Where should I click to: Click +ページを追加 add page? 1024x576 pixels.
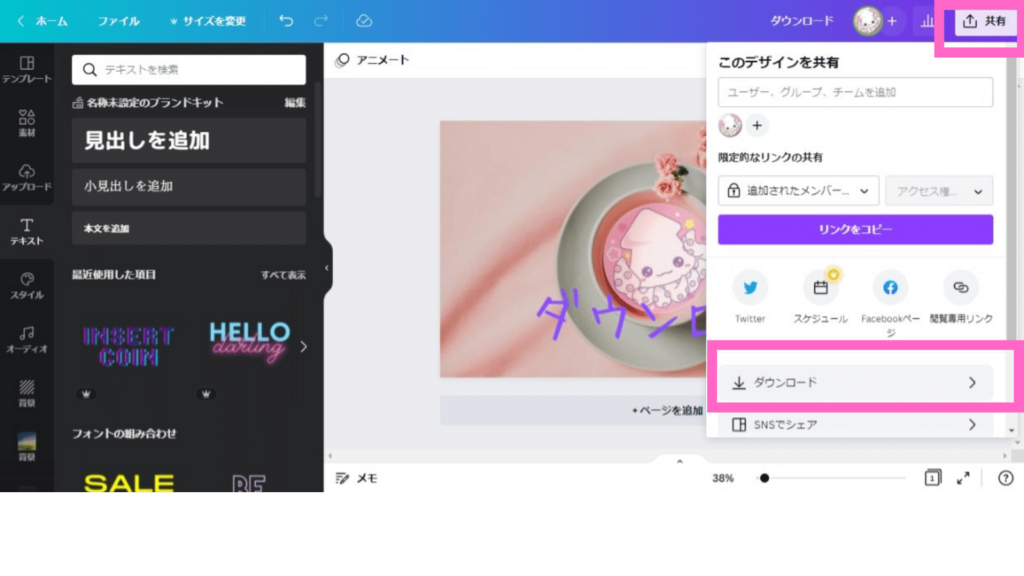click(x=573, y=410)
